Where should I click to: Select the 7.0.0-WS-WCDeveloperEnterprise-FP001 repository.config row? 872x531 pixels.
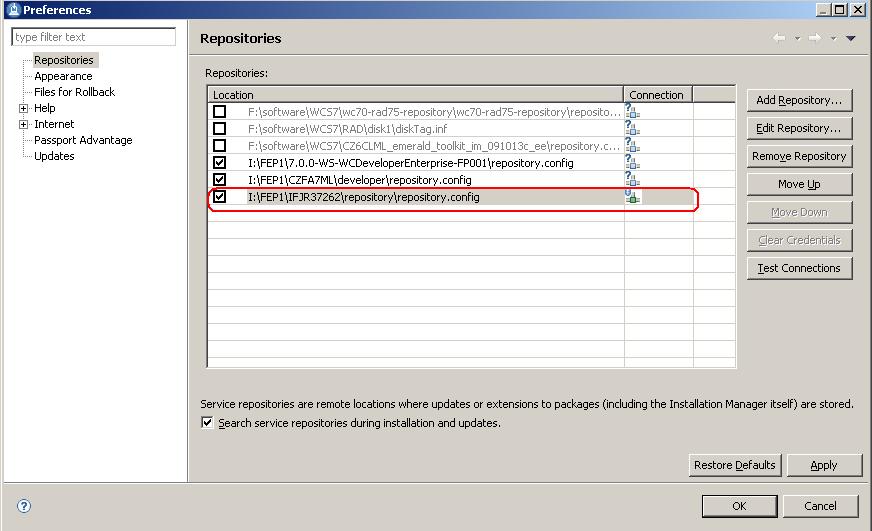[x=472, y=162]
